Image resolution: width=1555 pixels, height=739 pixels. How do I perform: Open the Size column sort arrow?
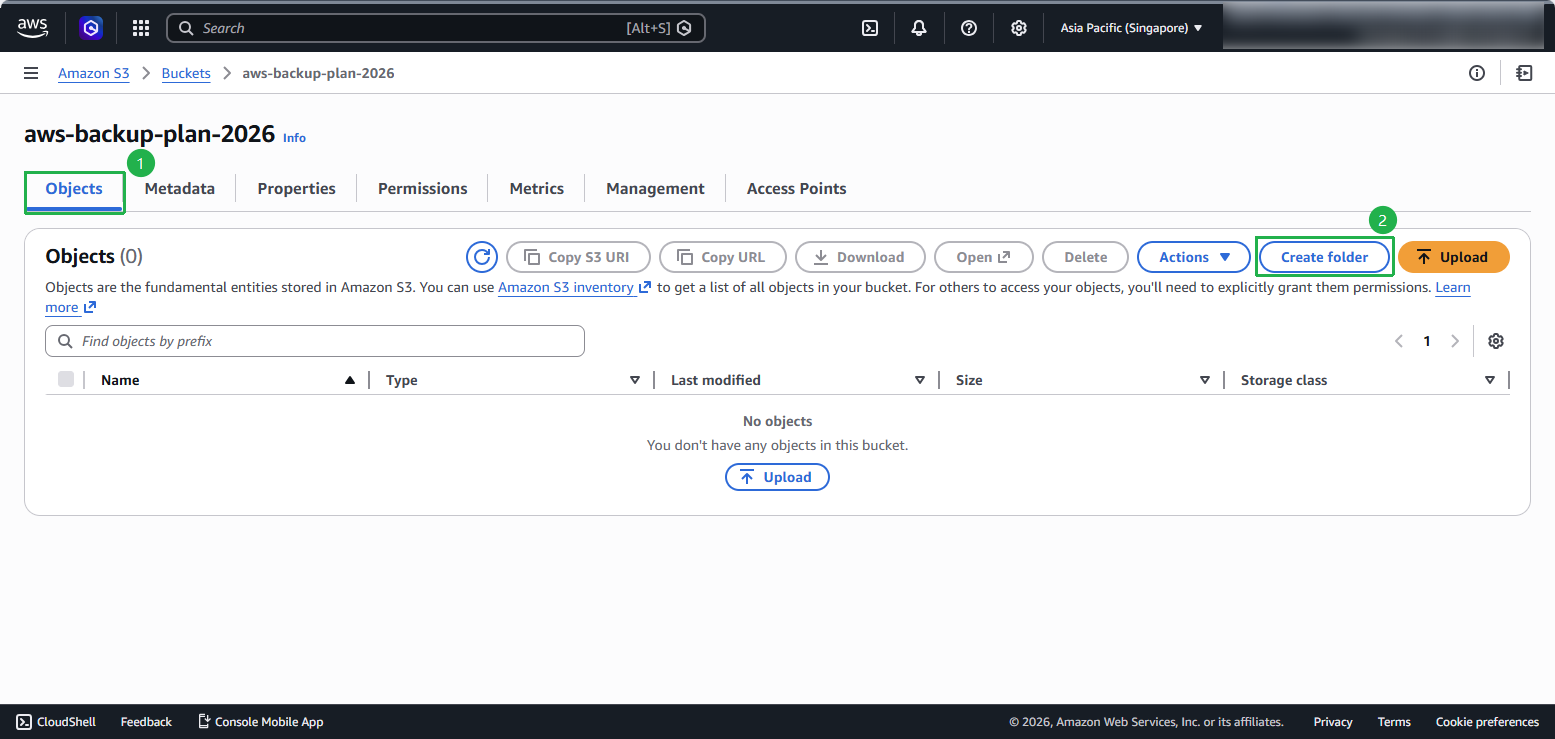(x=1205, y=380)
